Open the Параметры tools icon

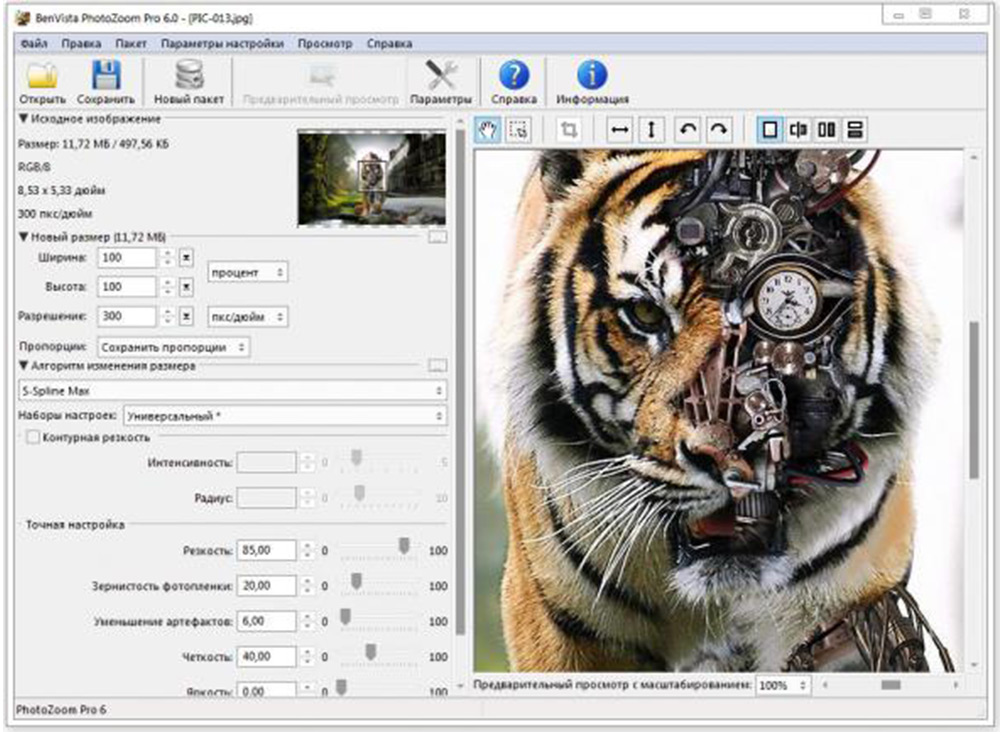pos(441,82)
